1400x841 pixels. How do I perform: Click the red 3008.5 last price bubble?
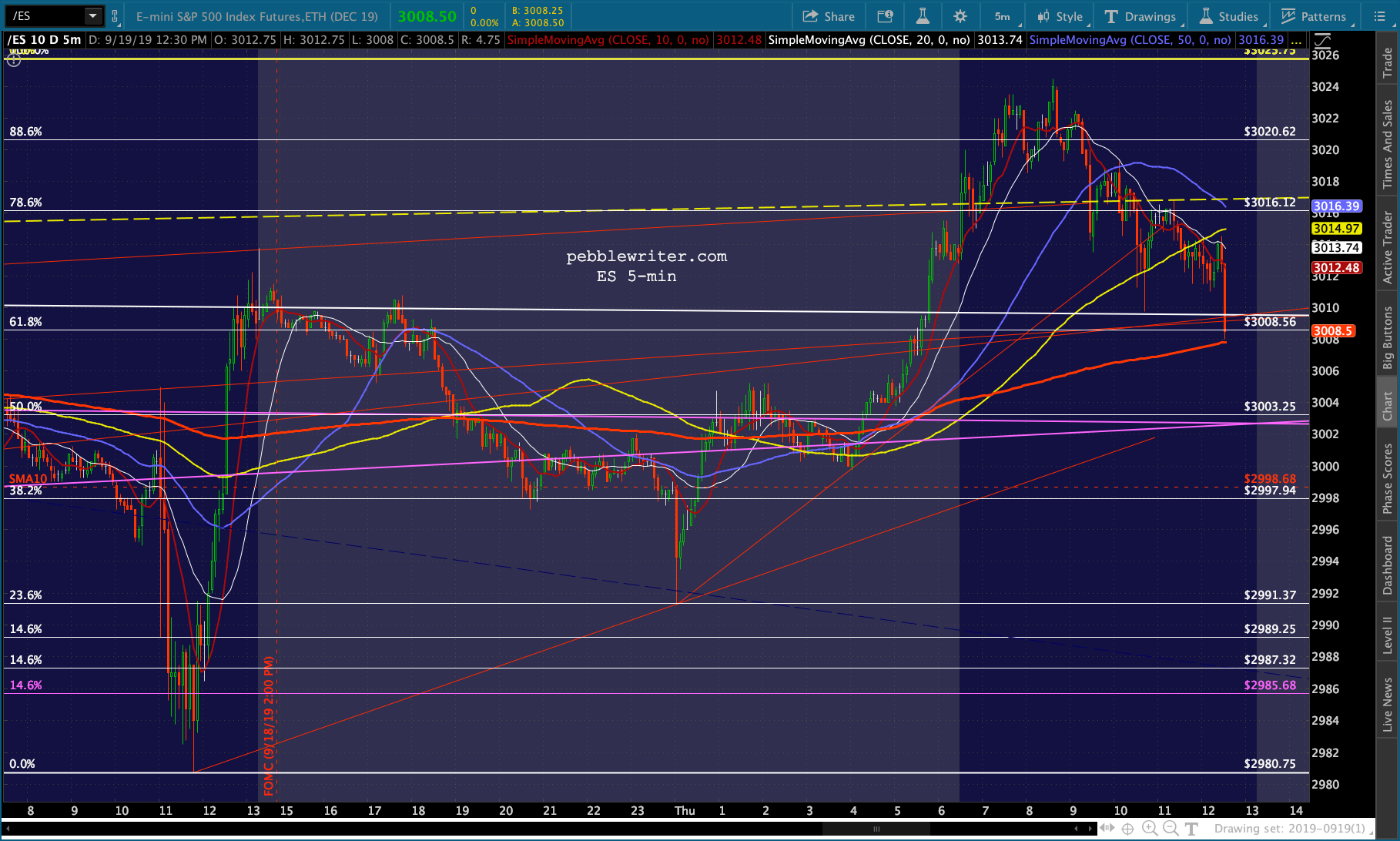pos(1333,331)
